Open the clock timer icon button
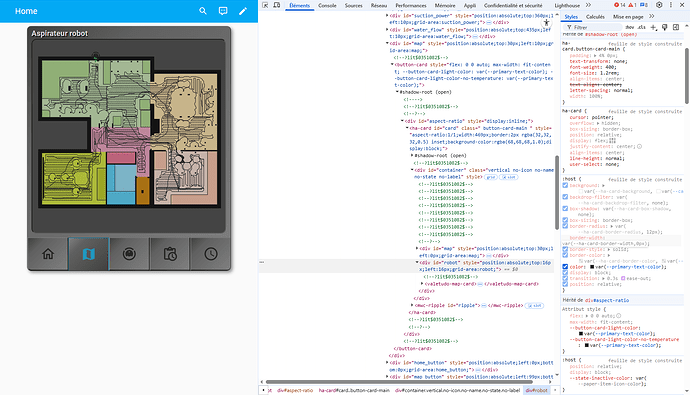Image resolution: width=690 pixels, height=395 pixels. click(211, 254)
